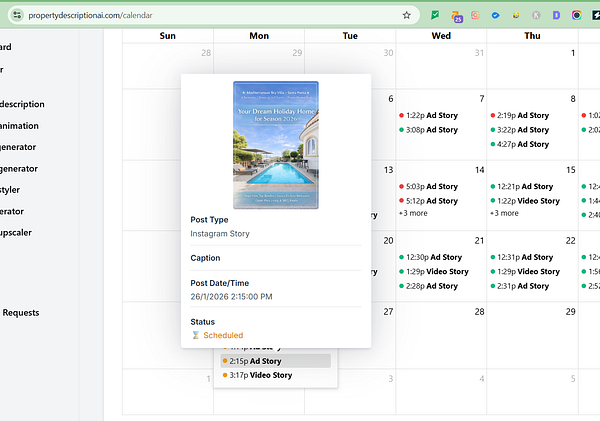Open the 3:08p Ad Story on Wednesday 7
The height and width of the screenshot is (421, 600).
(x=428, y=130)
